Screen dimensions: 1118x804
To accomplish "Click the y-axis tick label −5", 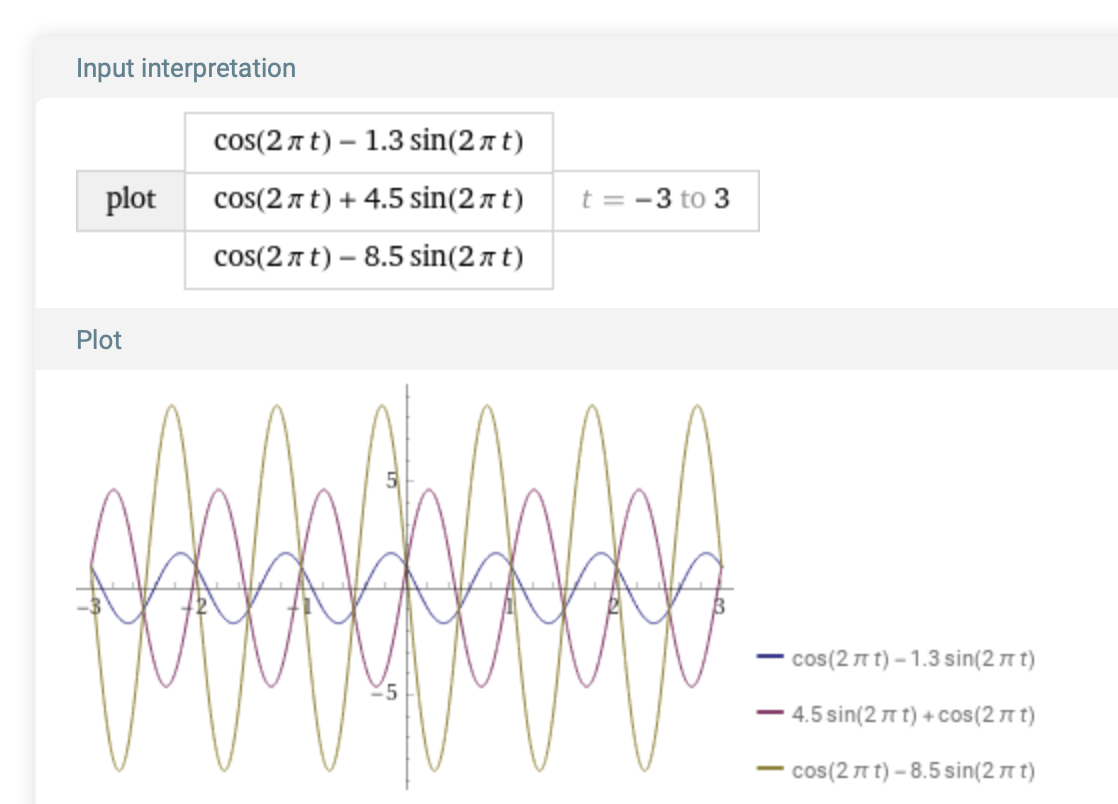I will coord(388,693).
